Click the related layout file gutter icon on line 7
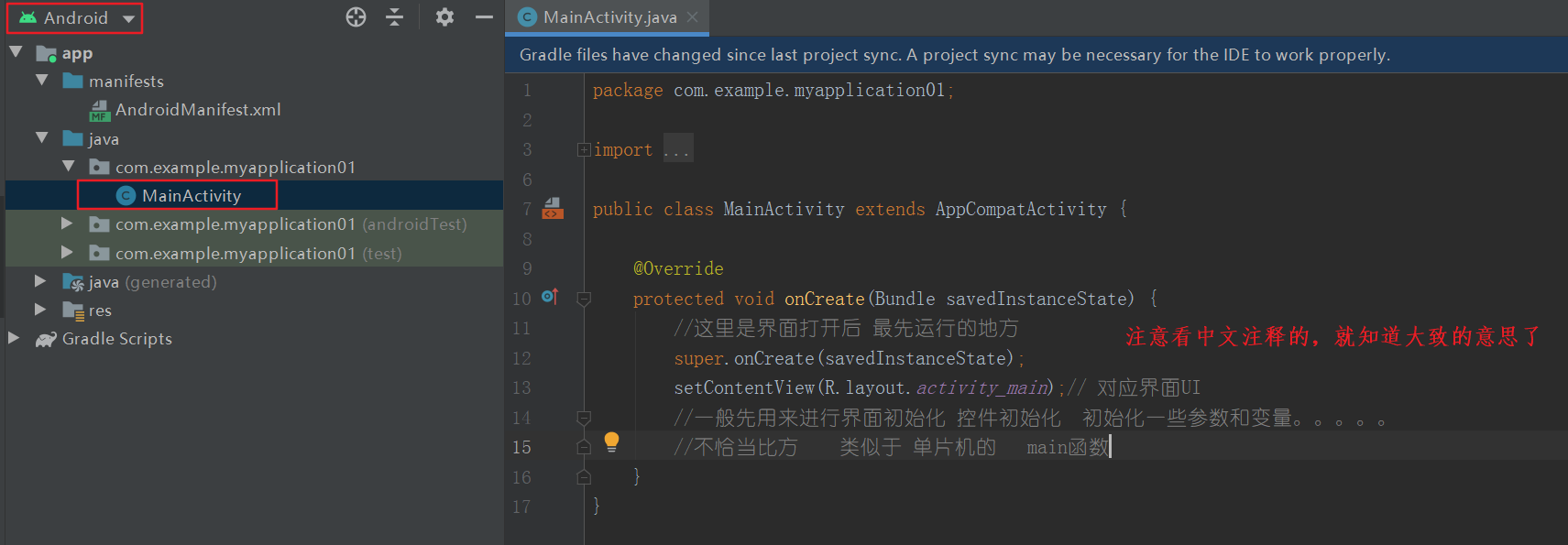Screen dimensions: 1568x545 [553, 209]
